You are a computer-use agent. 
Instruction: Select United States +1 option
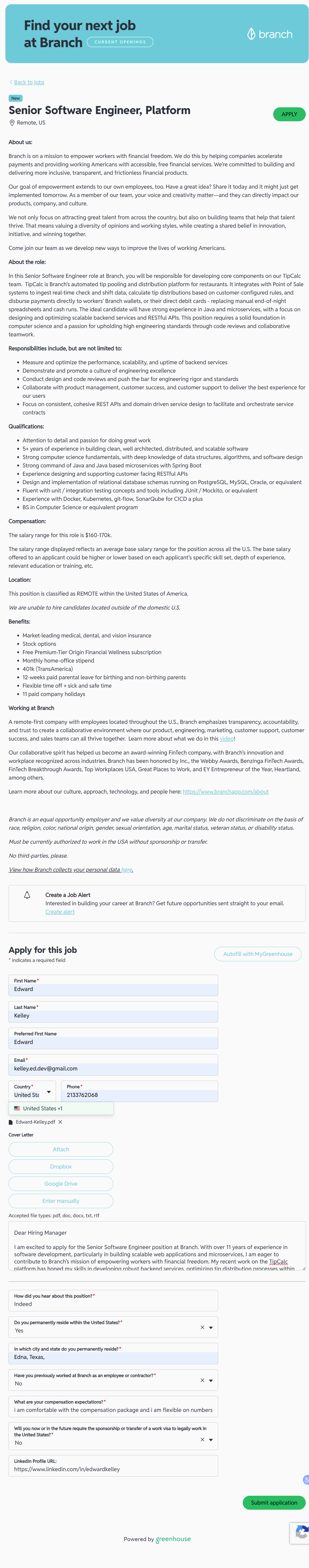click(43, 1109)
